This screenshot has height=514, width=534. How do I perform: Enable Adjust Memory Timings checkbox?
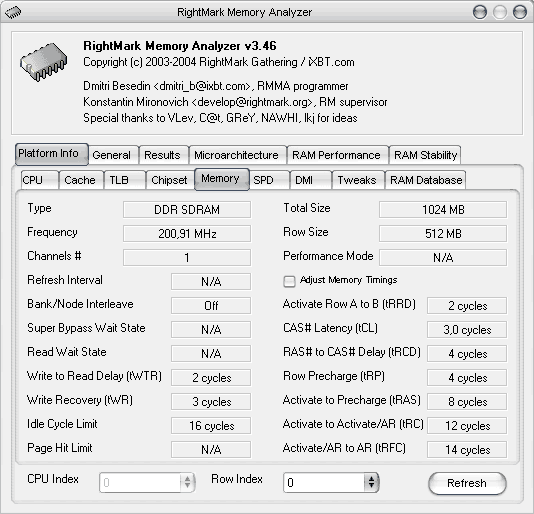[x=289, y=281]
